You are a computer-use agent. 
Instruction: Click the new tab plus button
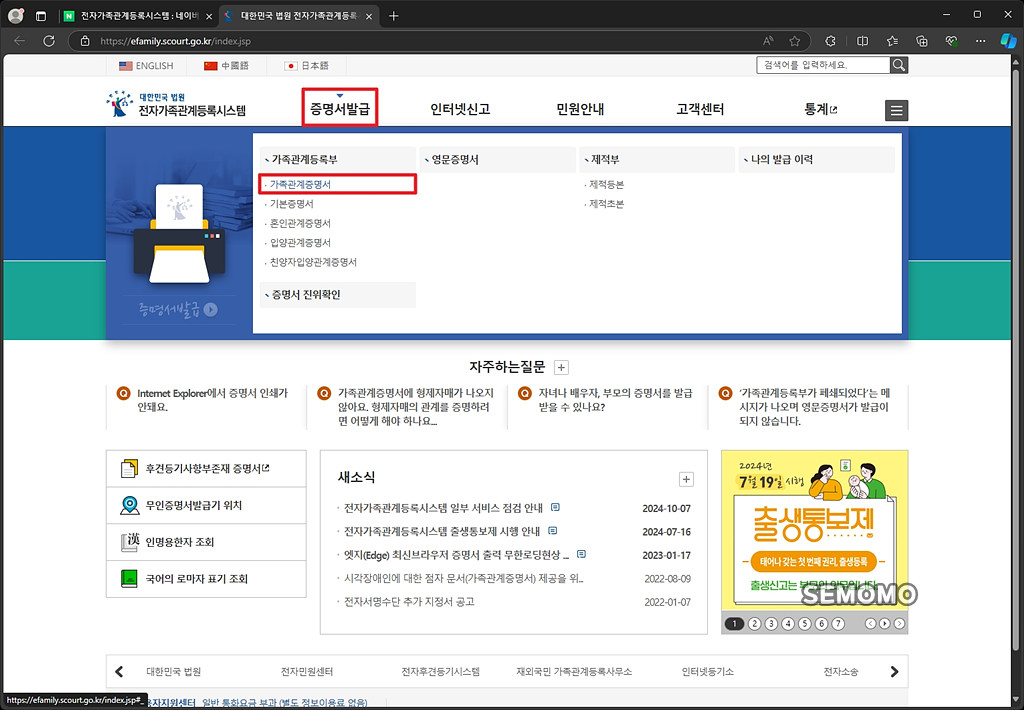393,16
